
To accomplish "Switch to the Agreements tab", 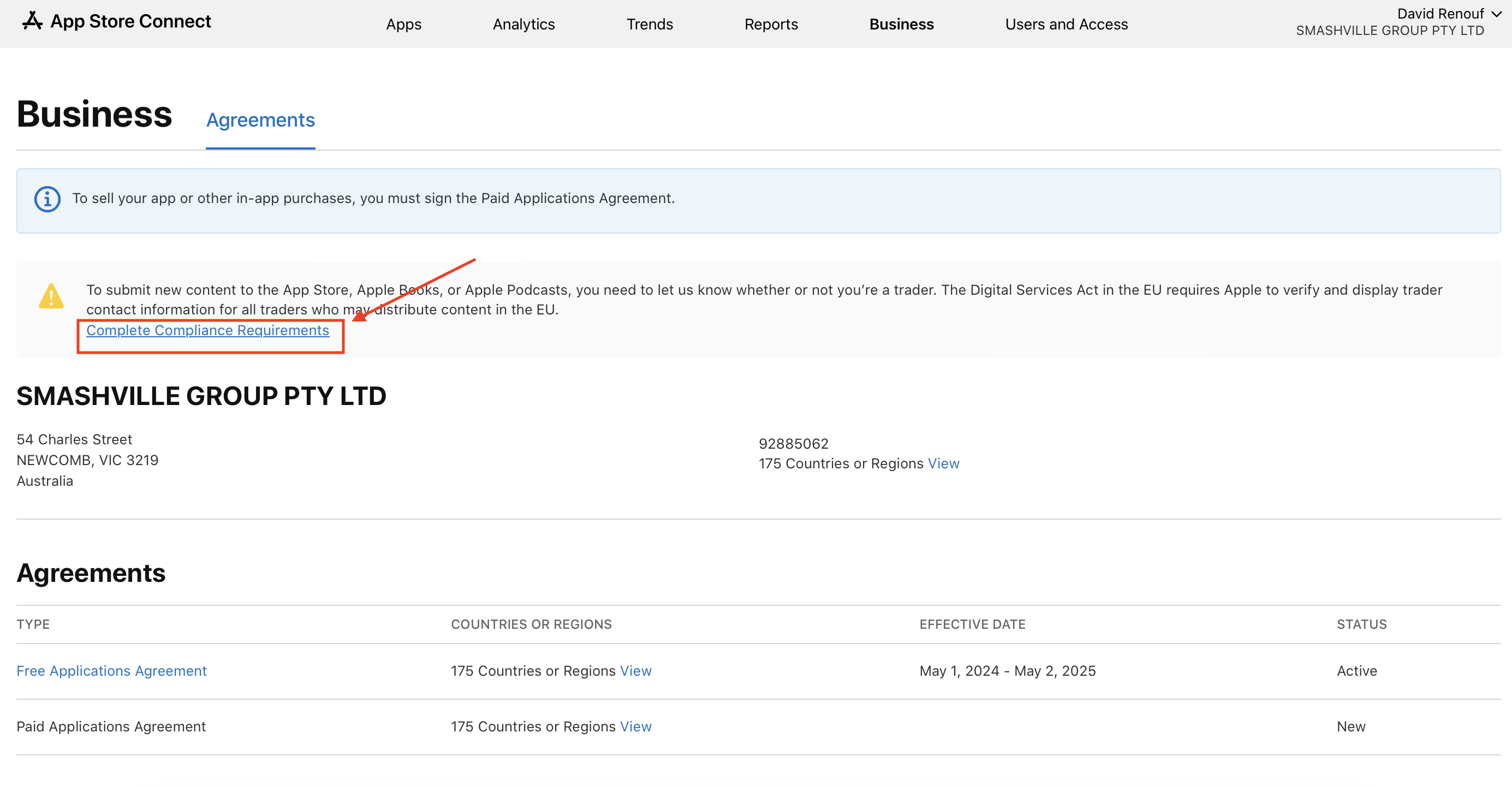I will pyautogui.click(x=260, y=120).
